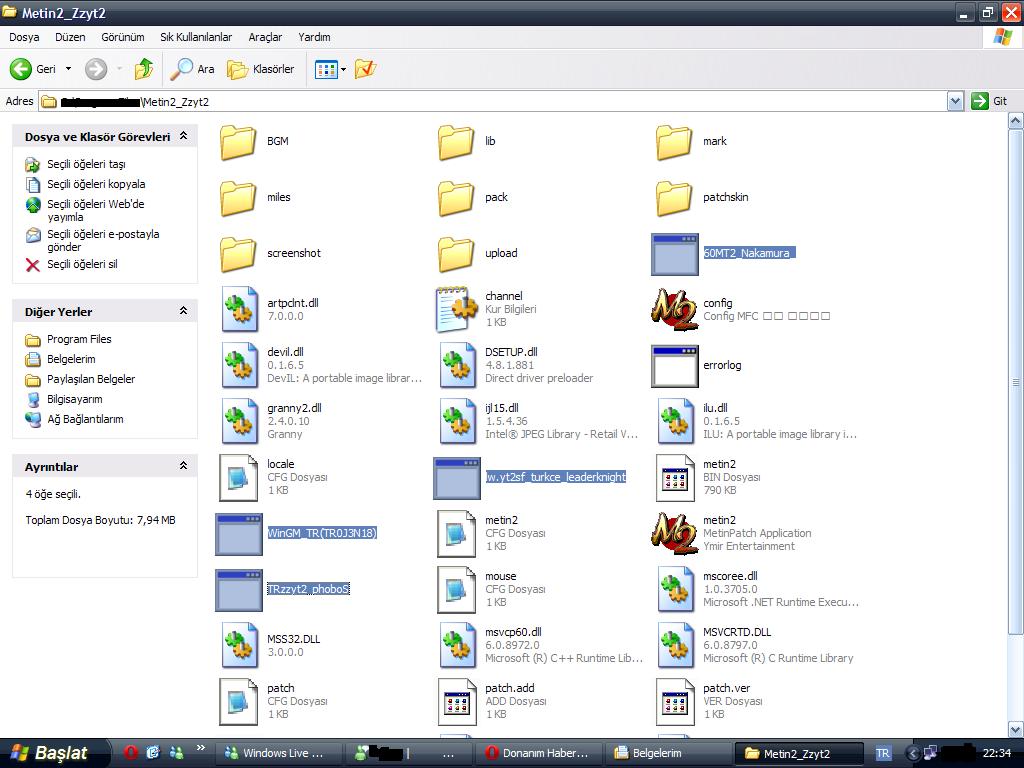Click the granny2.dll icon
1024x768 pixels.
(x=238, y=421)
